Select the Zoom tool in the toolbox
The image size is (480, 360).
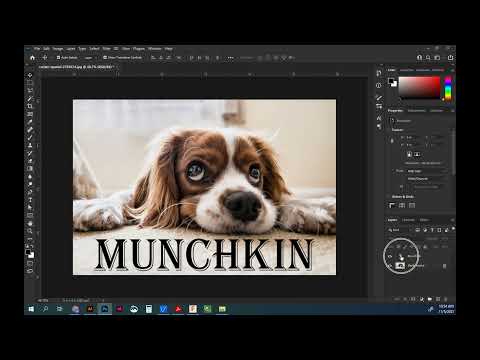(x=30, y=231)
